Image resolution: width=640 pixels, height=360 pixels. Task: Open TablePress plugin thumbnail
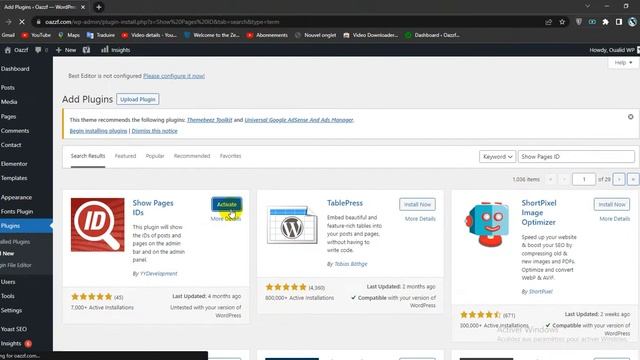pyautogui.click(x=292, y=225)
